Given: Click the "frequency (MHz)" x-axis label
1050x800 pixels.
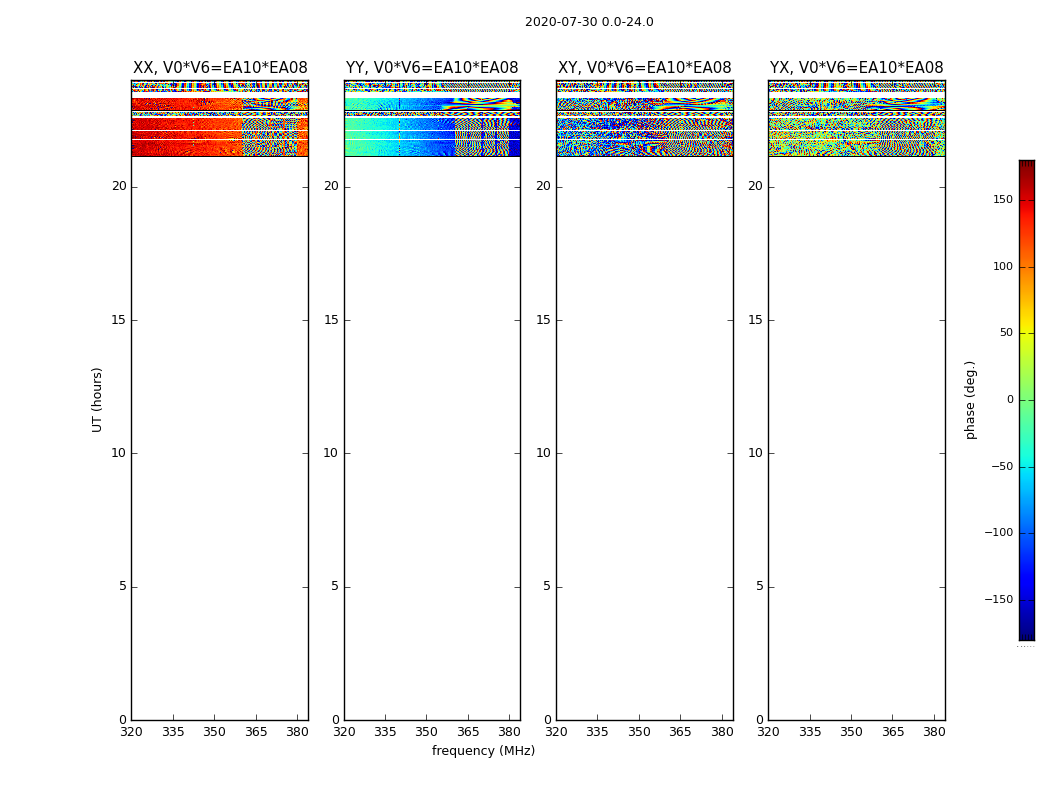Looking at the screenshot, I should coord(483,751).
